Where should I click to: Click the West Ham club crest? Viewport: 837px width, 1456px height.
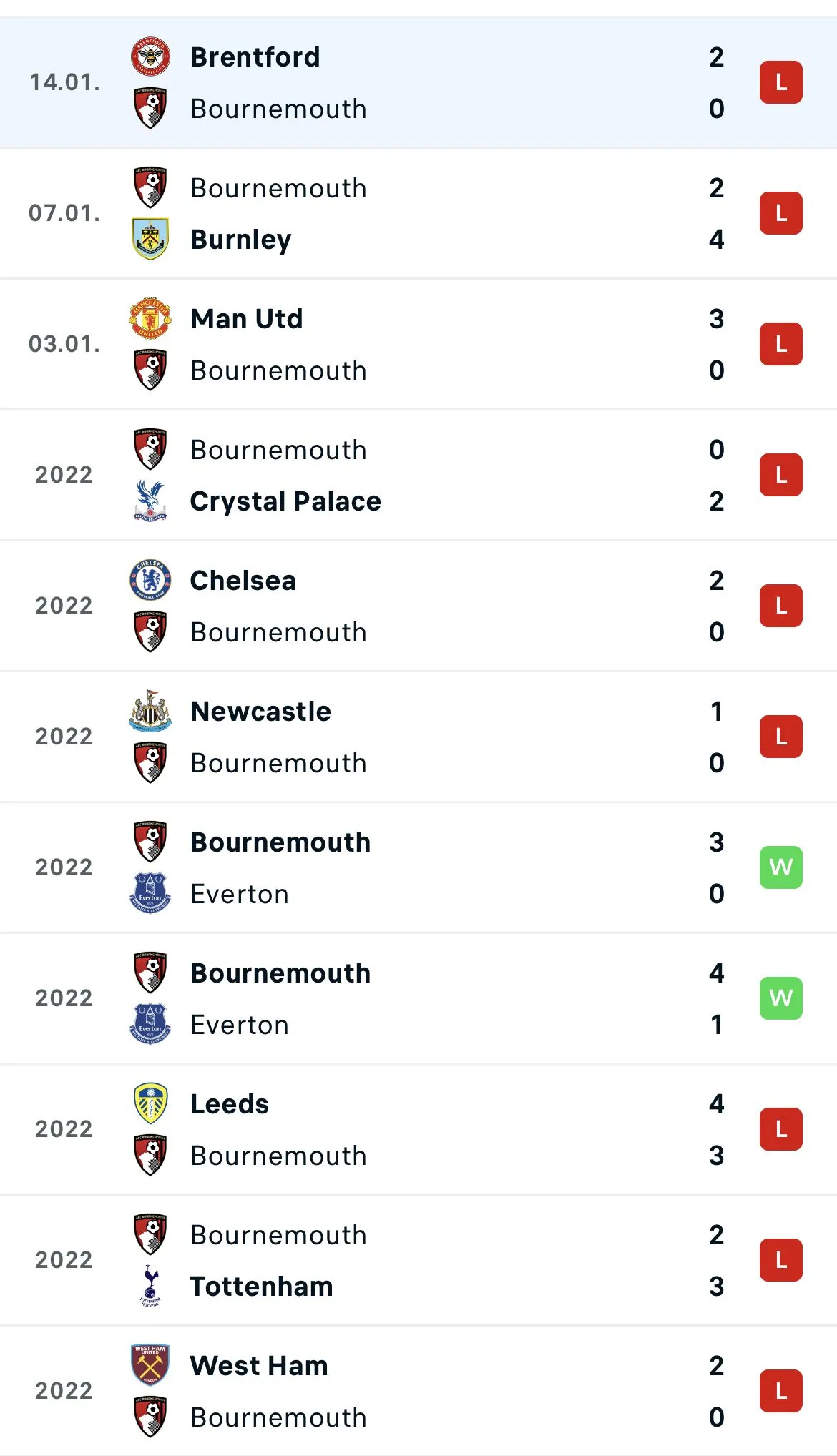pyautogui.click(x=150, y=1365)
